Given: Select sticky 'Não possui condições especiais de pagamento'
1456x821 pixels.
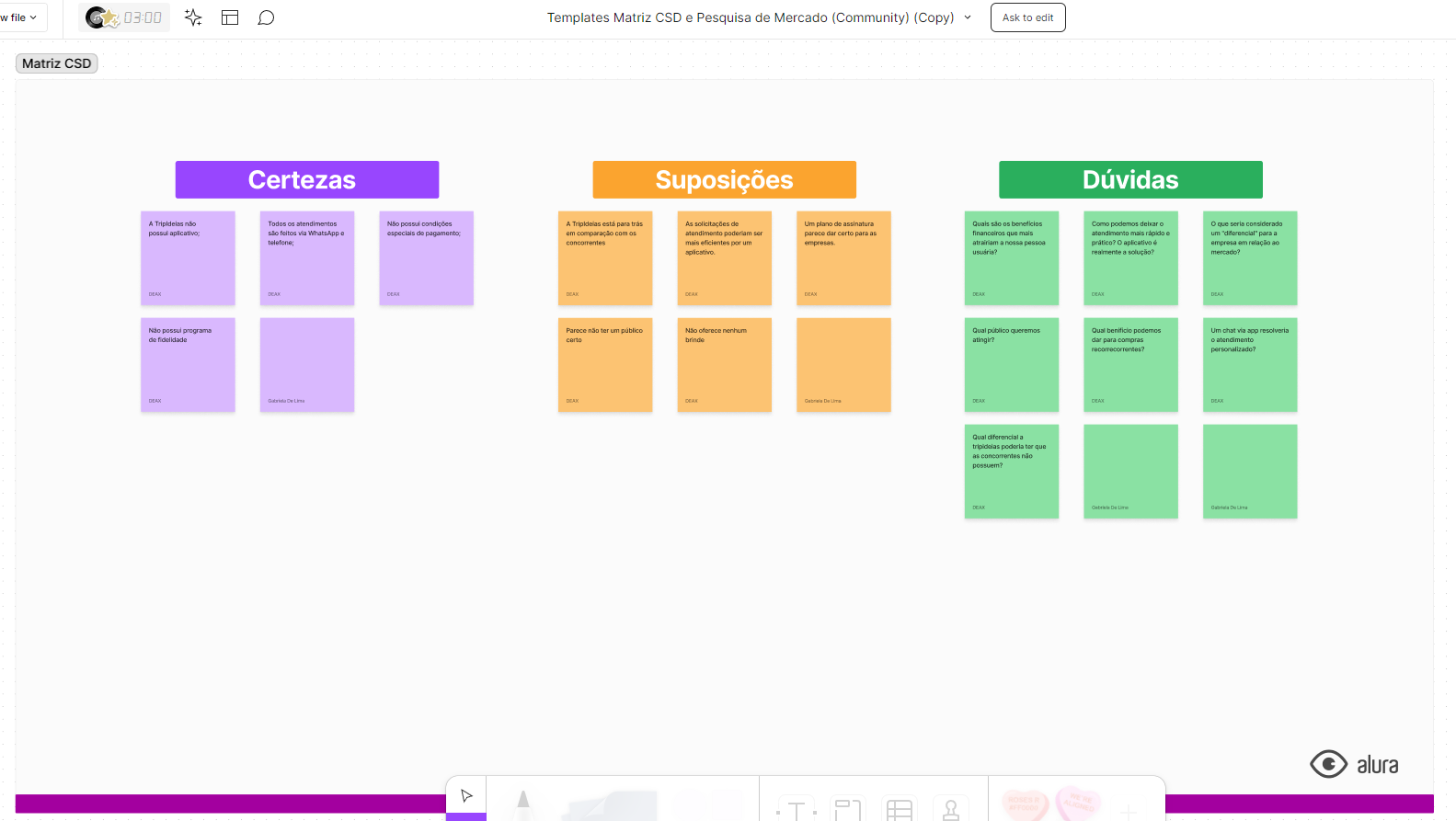Looking at the screenshot, I should pos(427,258).
